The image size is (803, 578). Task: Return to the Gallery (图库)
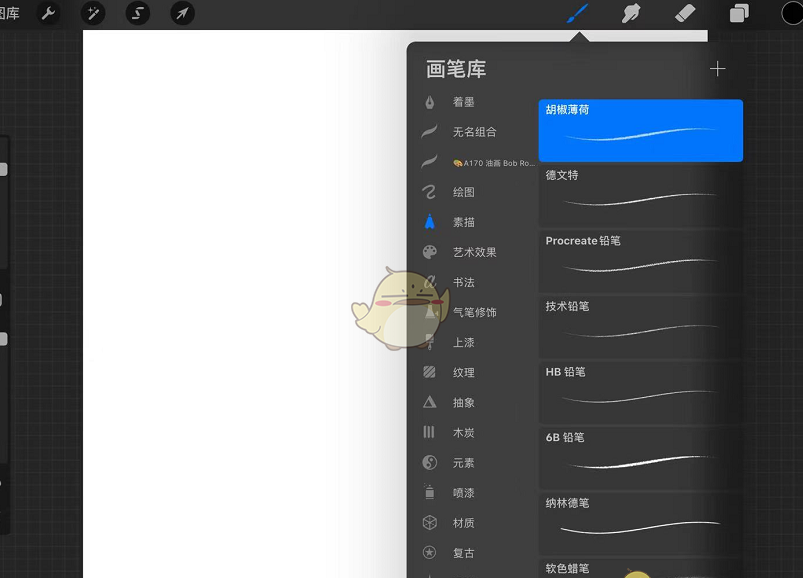click(x=9, y=13)
